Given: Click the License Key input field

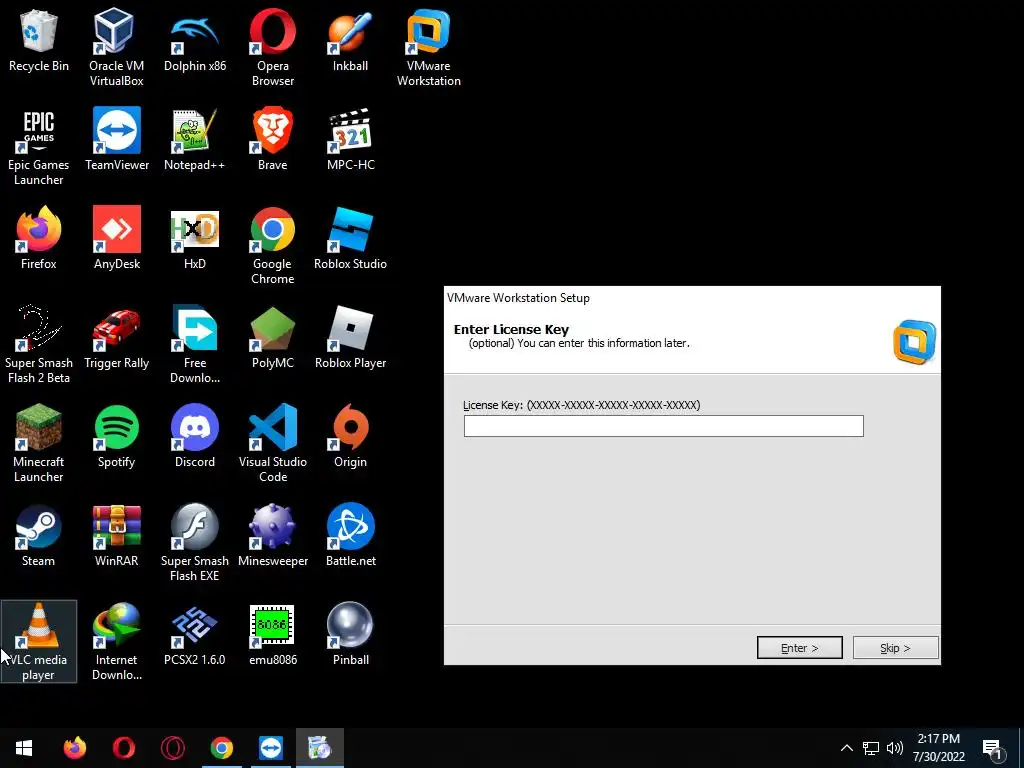Looking at the screenshot, I should tap(664, 426).
